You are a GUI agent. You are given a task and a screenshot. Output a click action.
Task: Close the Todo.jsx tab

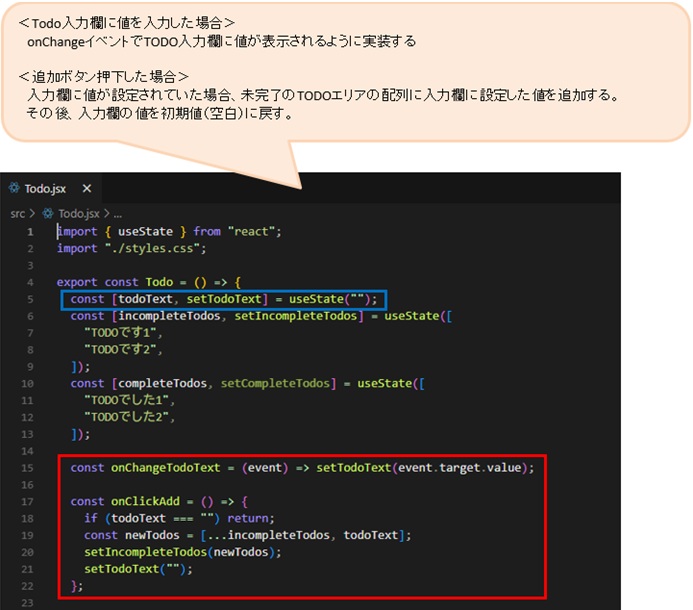[87, 189]
